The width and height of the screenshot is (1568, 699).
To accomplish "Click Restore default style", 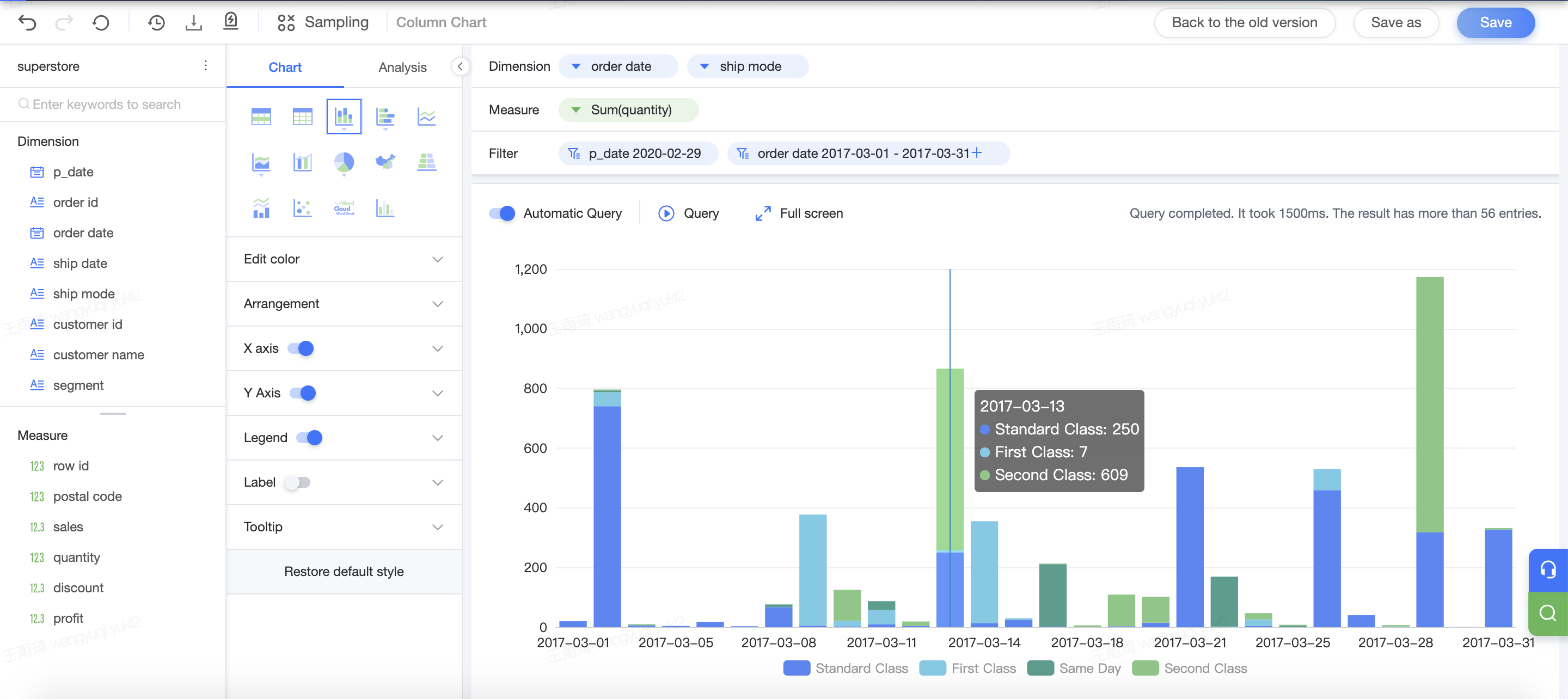I will [344, 571].
